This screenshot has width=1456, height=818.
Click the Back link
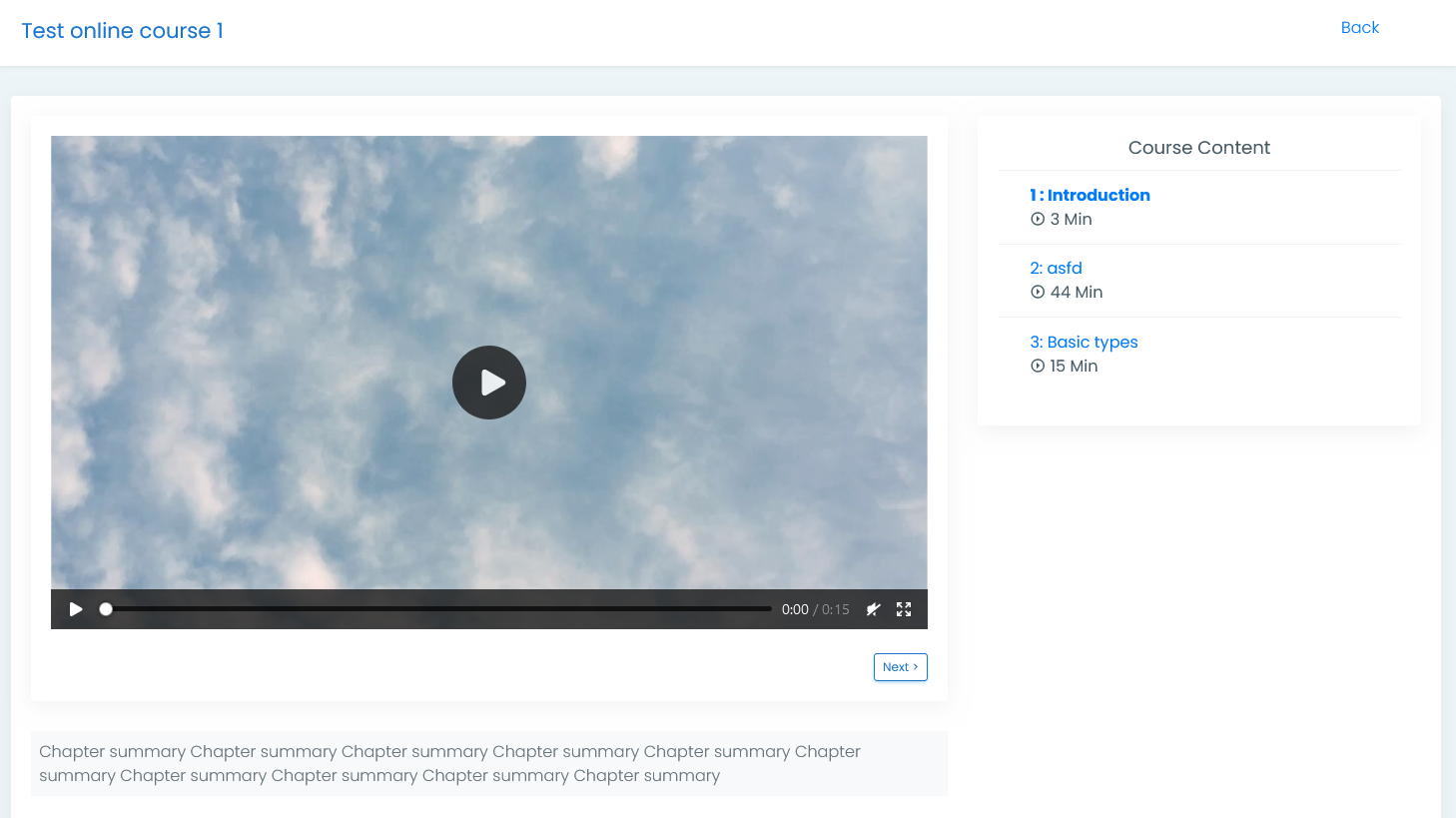(1359, 28)
